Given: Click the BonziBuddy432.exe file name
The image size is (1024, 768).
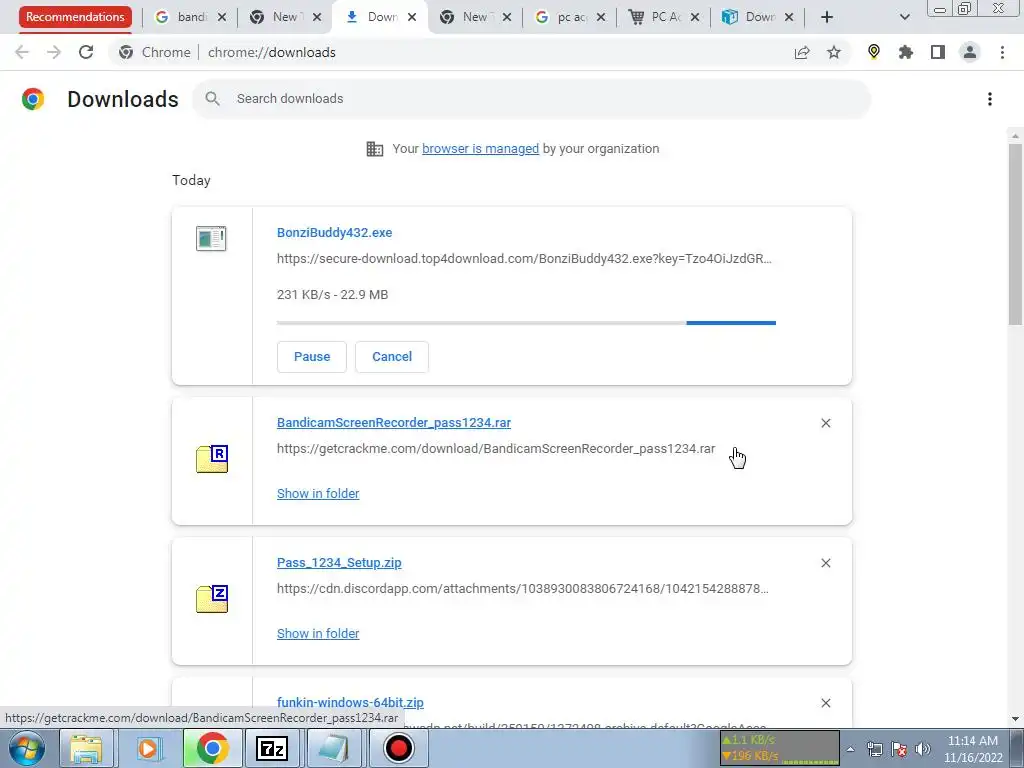Looking at the screenshot, I should click(334, 232).
